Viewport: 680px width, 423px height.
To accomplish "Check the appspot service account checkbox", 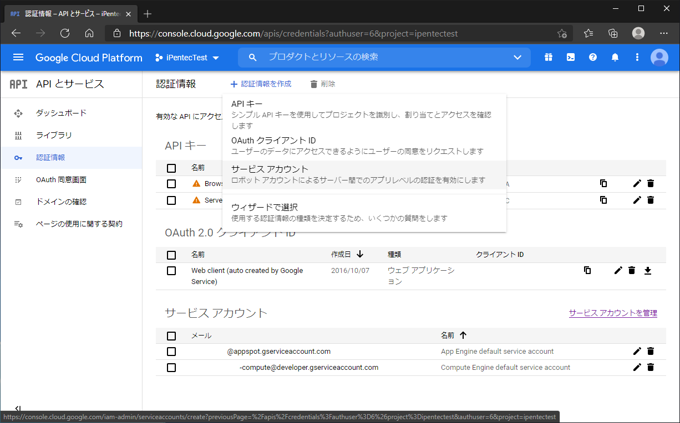I will click(x=171, y=351).
